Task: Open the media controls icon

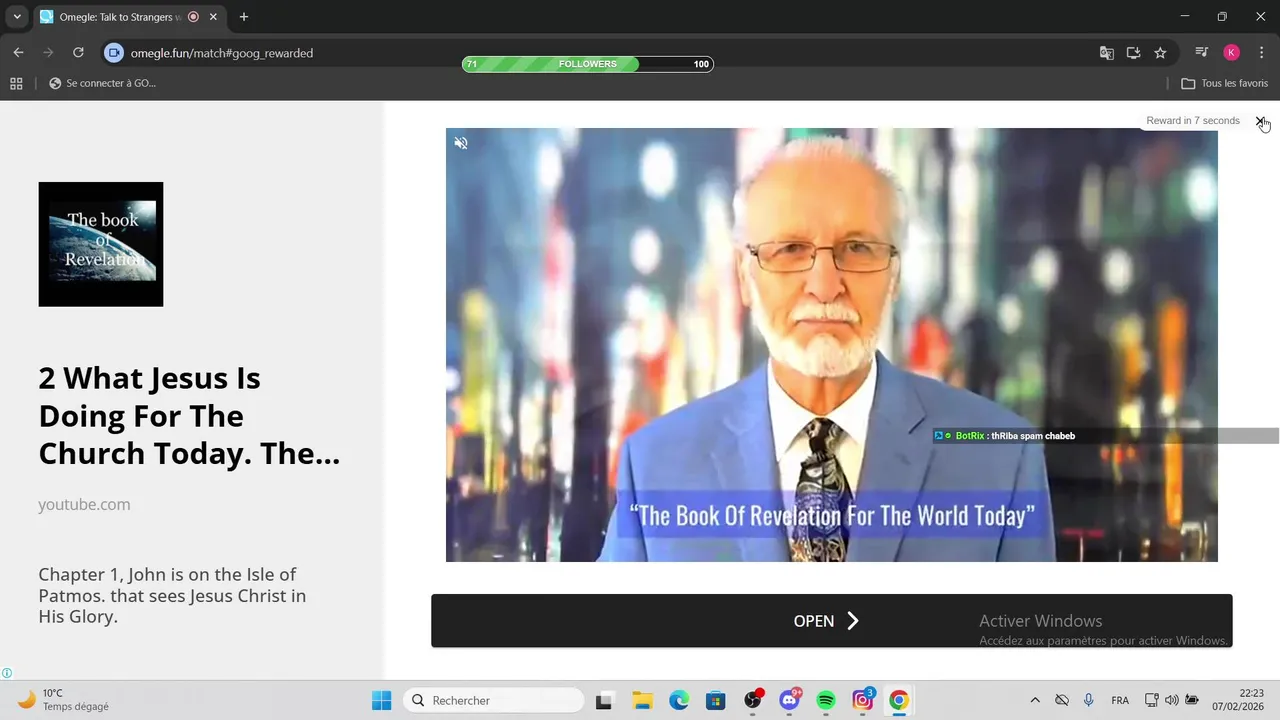Action: [1202, 53]
